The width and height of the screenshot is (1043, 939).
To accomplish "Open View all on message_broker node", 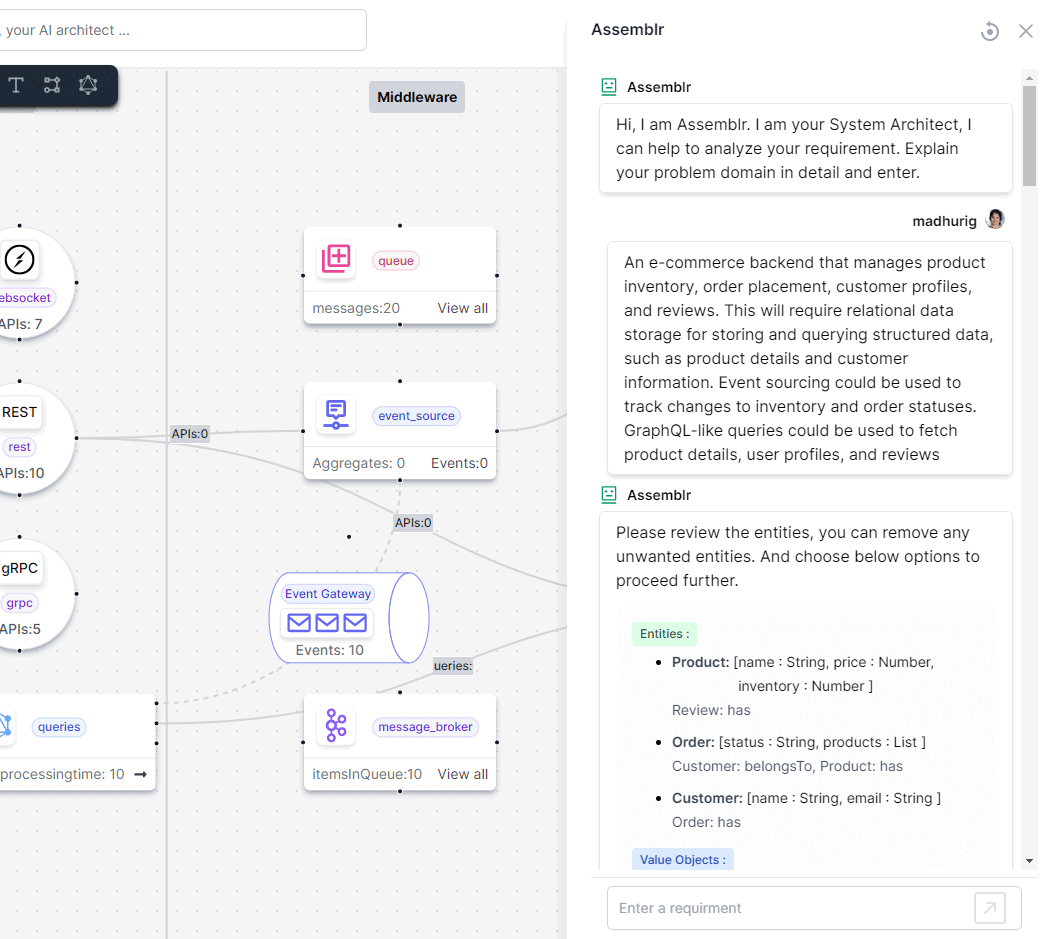I will 462,774.
